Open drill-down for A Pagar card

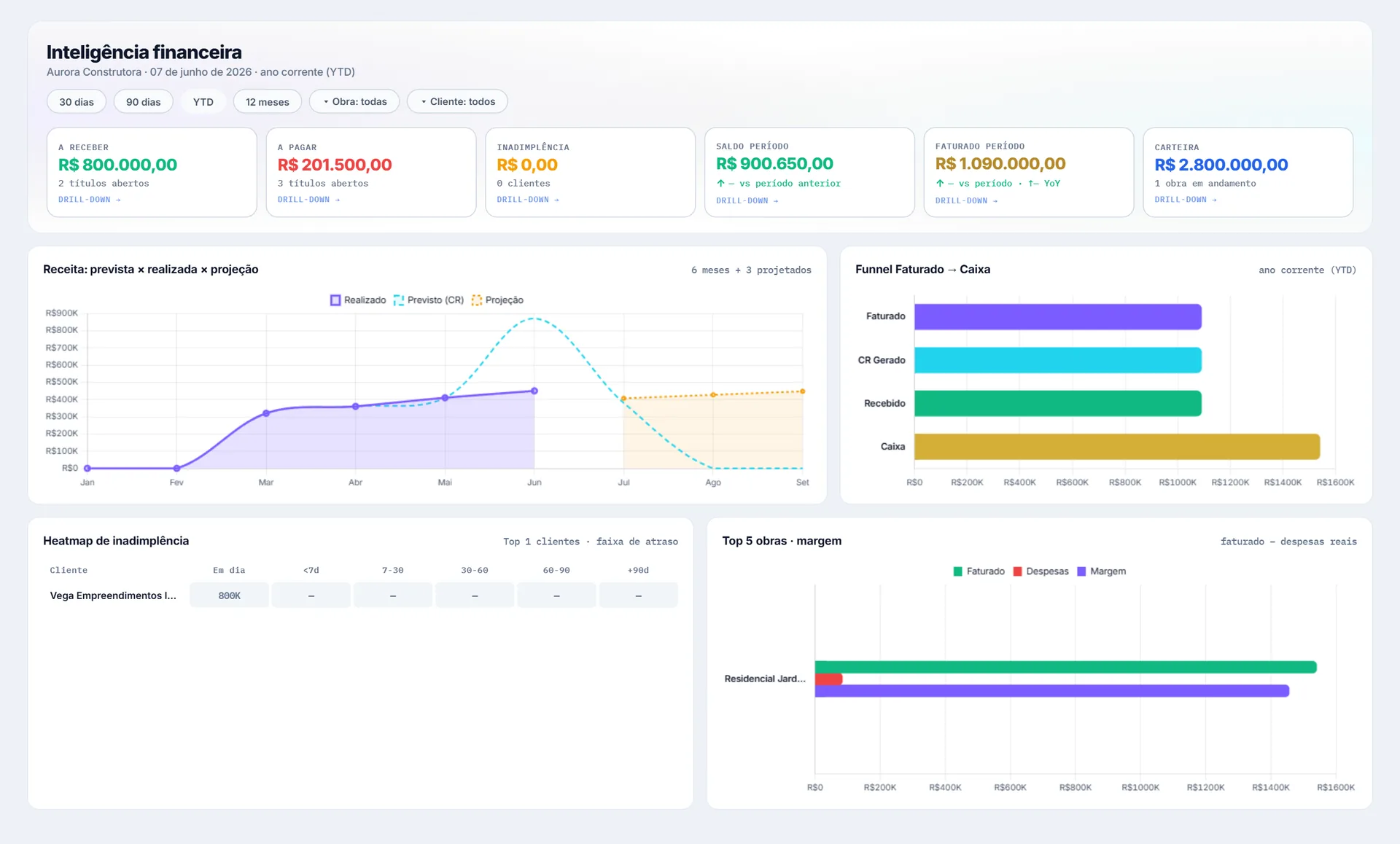309,200
